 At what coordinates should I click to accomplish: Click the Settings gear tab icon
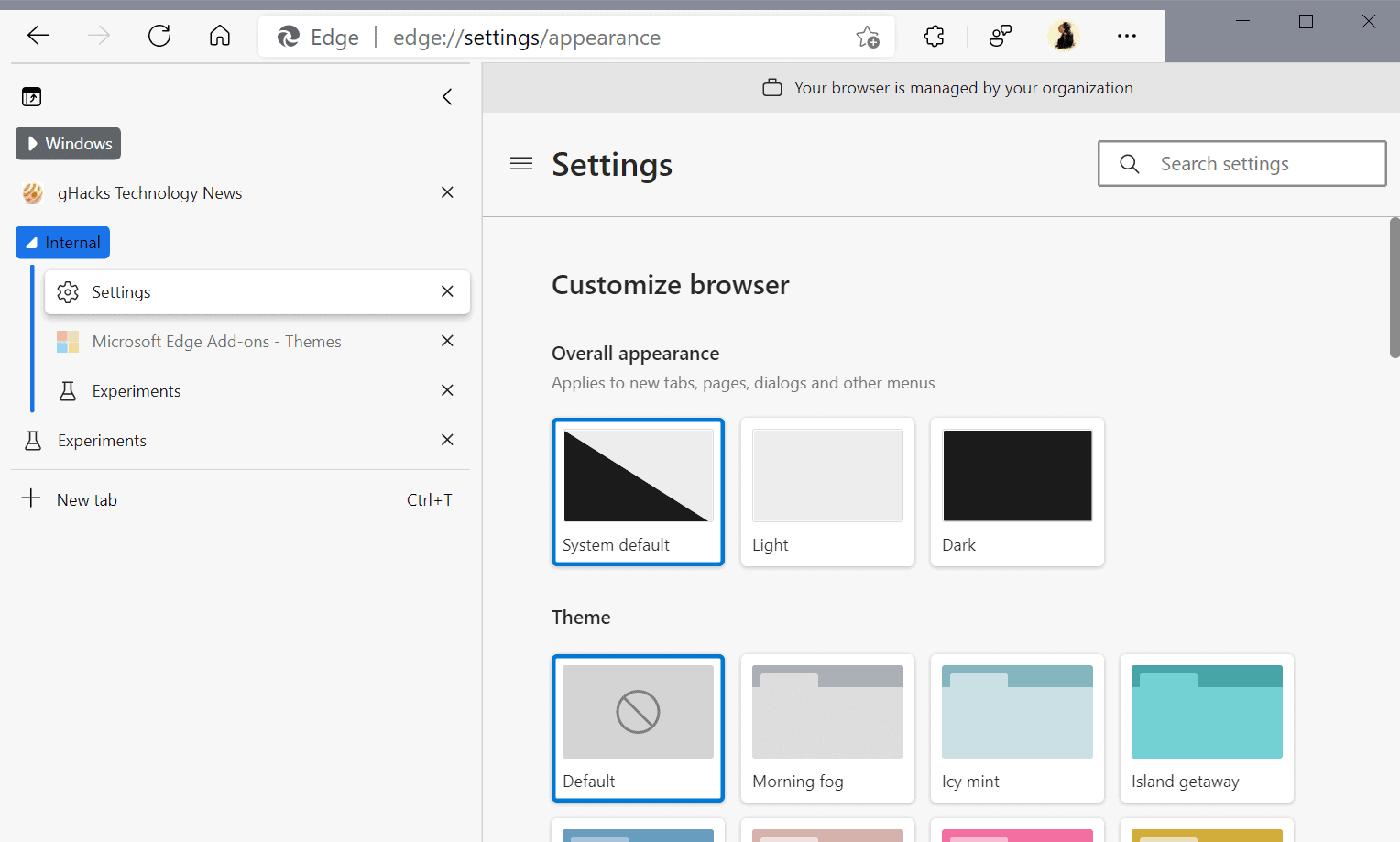[68, 292]
